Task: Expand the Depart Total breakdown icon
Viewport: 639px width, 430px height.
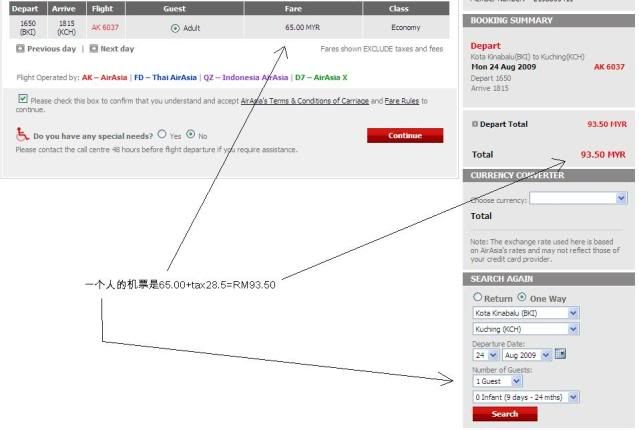Action: 474,124
